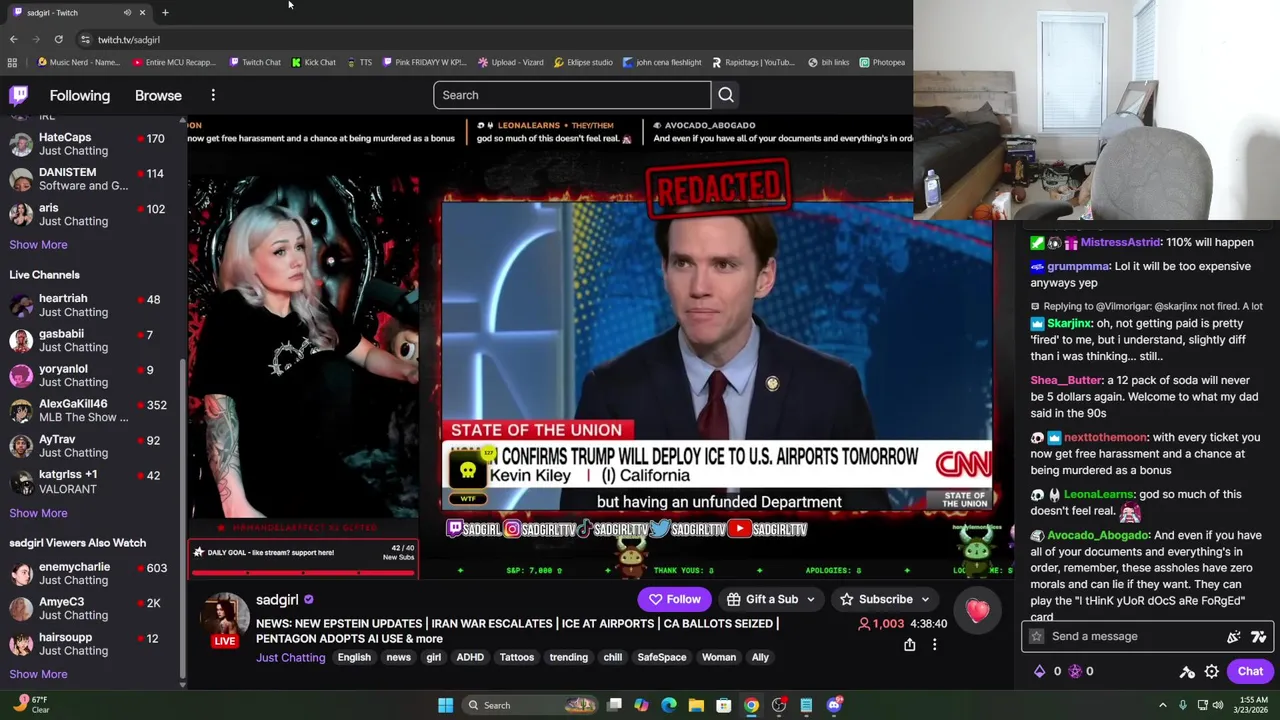Image resolution: width=1280 pixels, height=720 pixels.
Task: Open the Gift a Sub dropdown
Action: pos(771,599)
